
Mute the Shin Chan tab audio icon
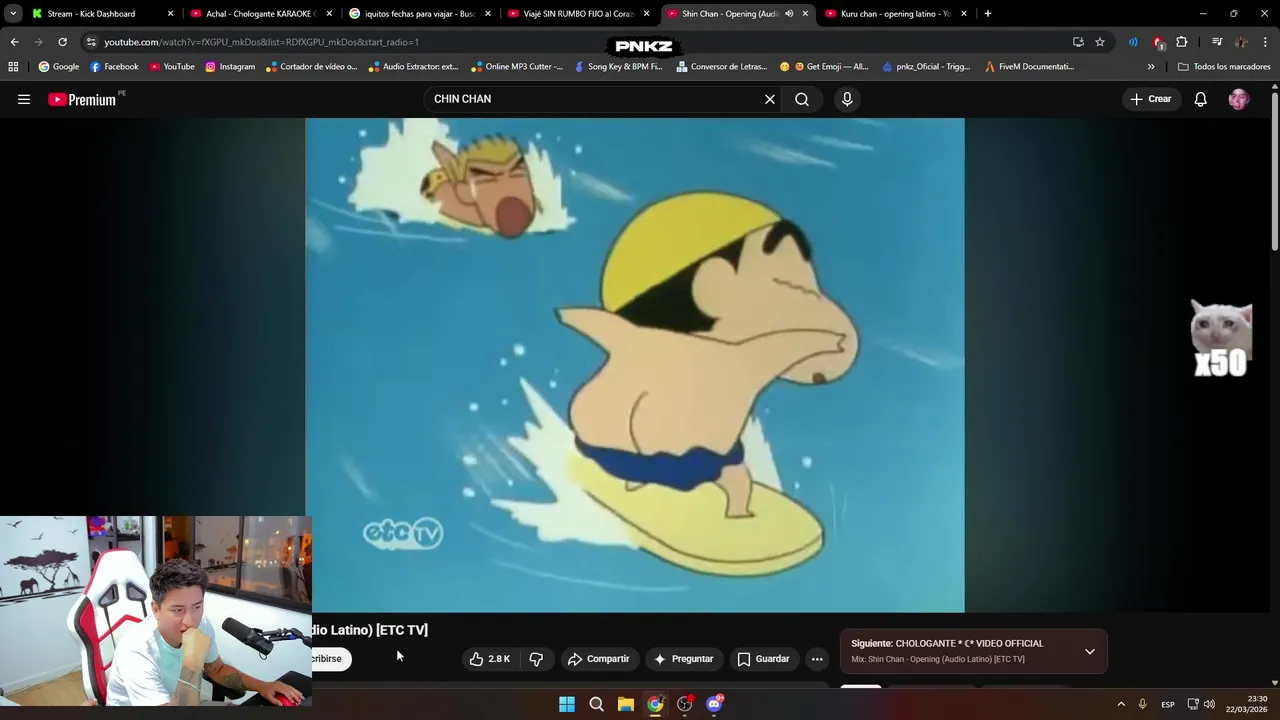coord(789,14)
